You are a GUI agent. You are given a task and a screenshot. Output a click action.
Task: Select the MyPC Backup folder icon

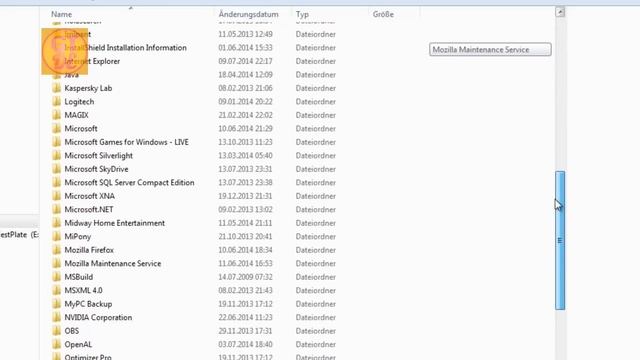click(57, 304)
